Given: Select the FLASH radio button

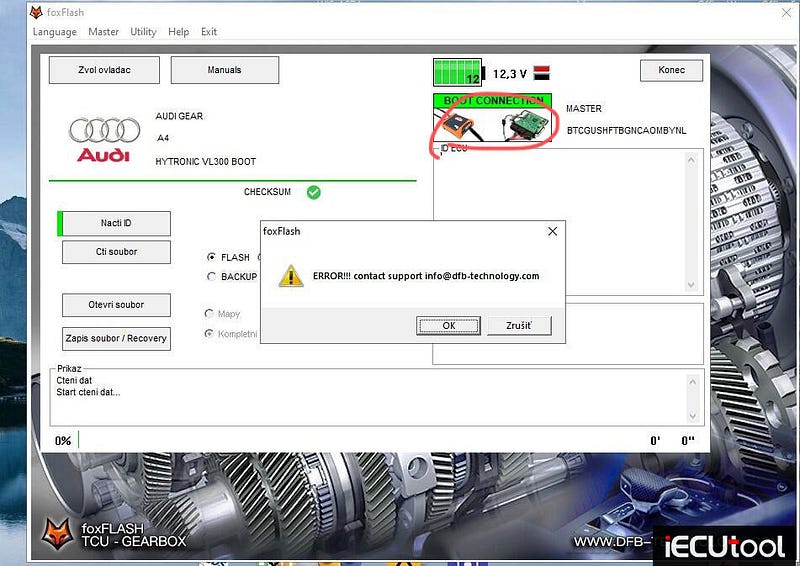Looking at the screenshot, I should pos(211,257).
